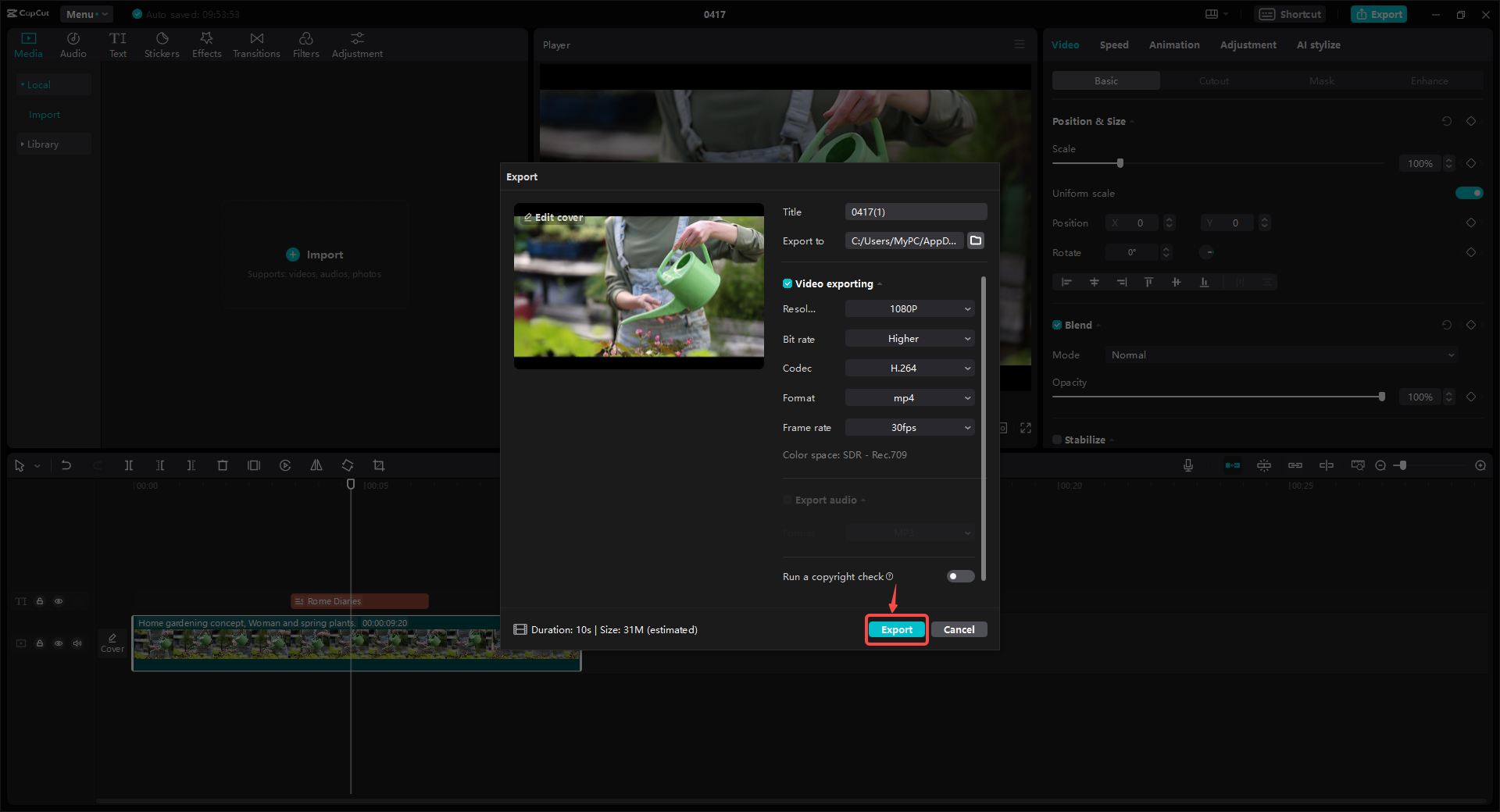Open the Frame rate dropdown
This screenshot has height=812, width=1500.
(x=909, y=427)
